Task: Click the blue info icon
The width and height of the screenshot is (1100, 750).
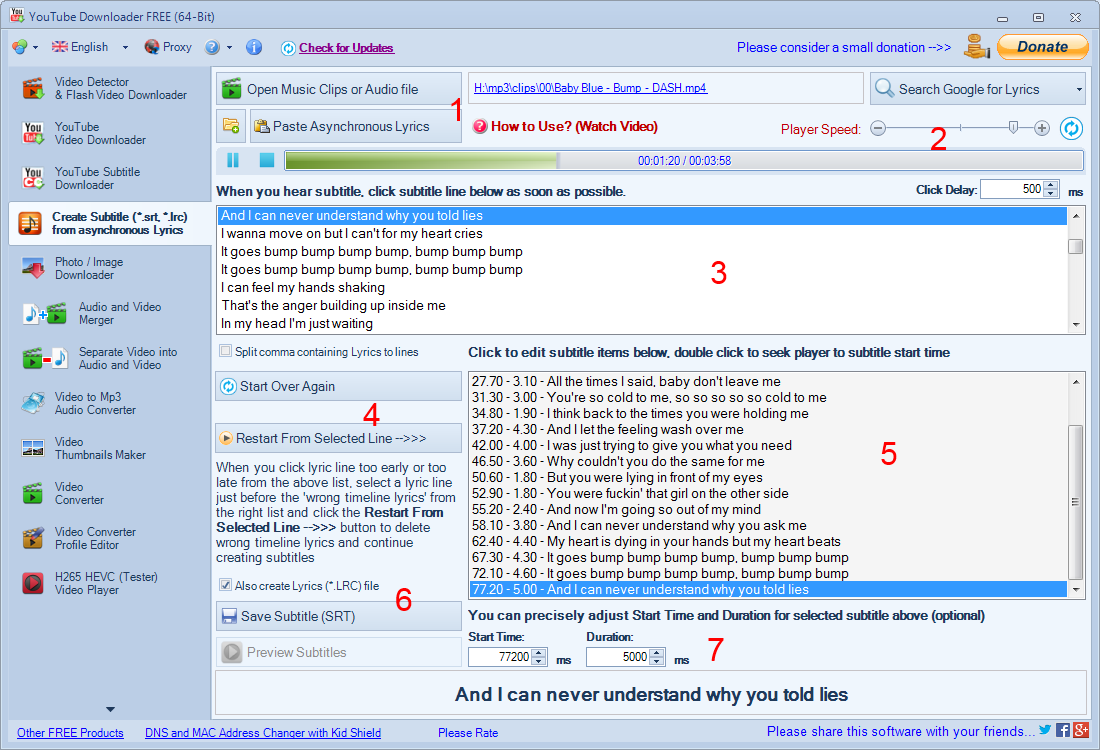Action: [x=254, y=47]
